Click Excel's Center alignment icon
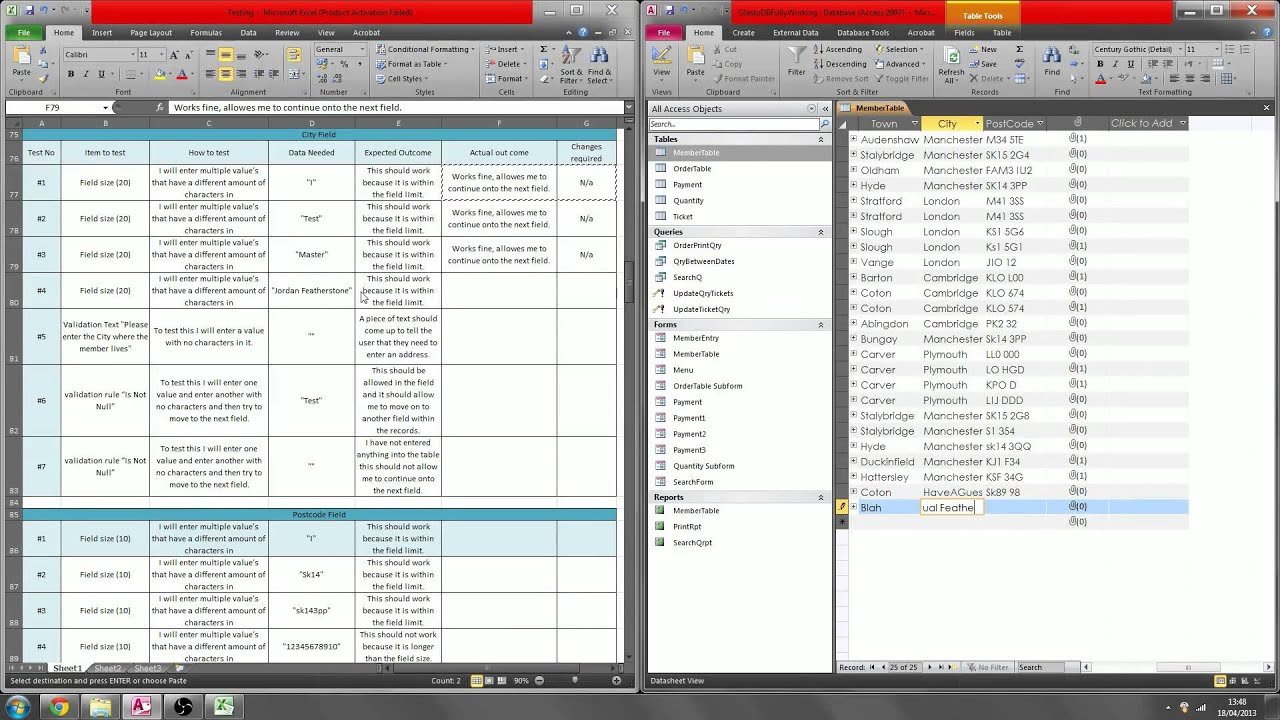Viewport: 1280px width, 720px height. pyautogui.click(x=226, y=74)
